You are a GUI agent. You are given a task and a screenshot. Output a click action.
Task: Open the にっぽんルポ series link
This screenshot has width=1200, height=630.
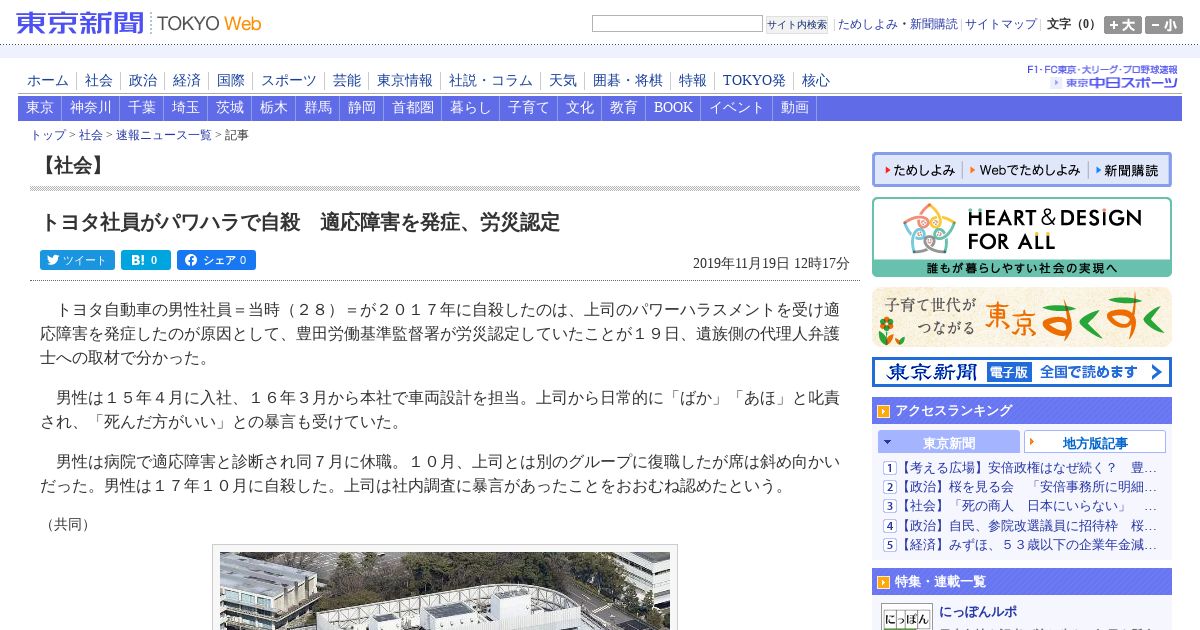(x=978, y=612)
